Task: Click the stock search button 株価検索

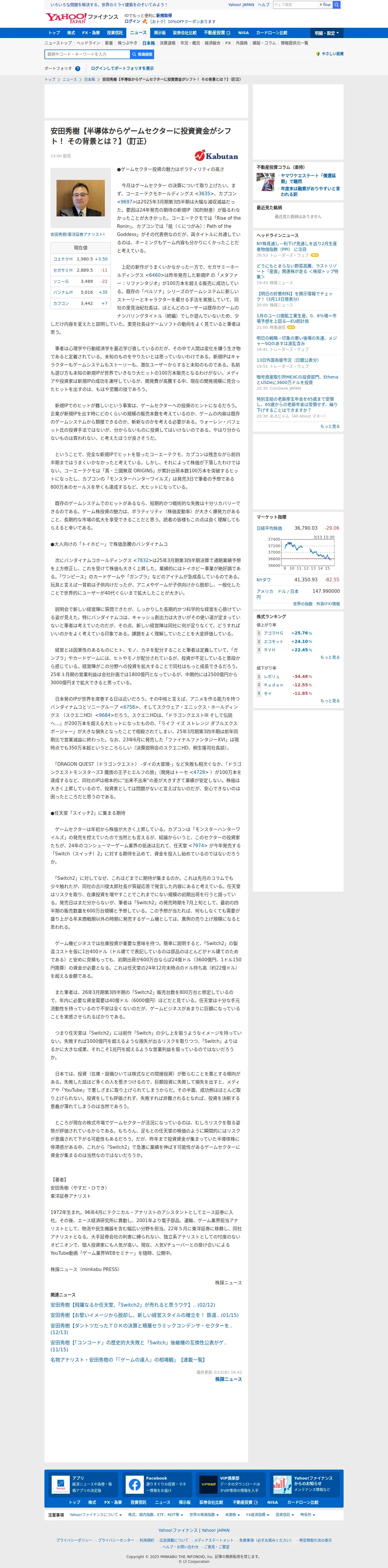Action: [142, 54]
